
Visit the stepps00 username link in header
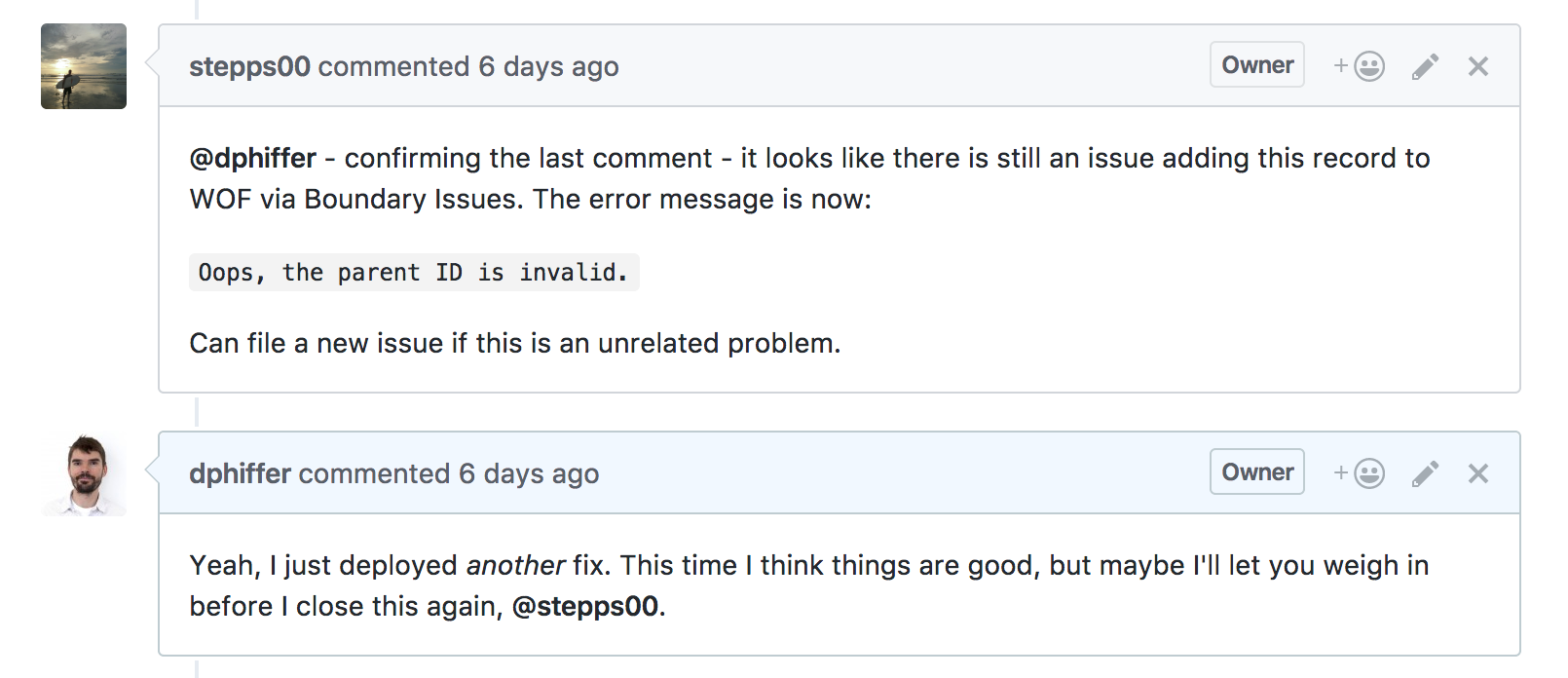[x=249, y=67]
